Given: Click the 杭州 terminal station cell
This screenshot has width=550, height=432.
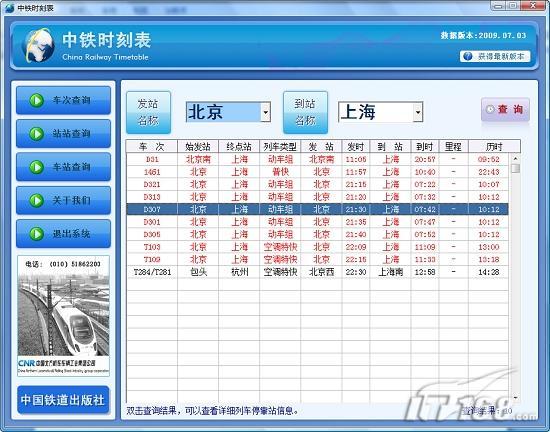Looking at the screenshot, I should click(x=240, y=272).
